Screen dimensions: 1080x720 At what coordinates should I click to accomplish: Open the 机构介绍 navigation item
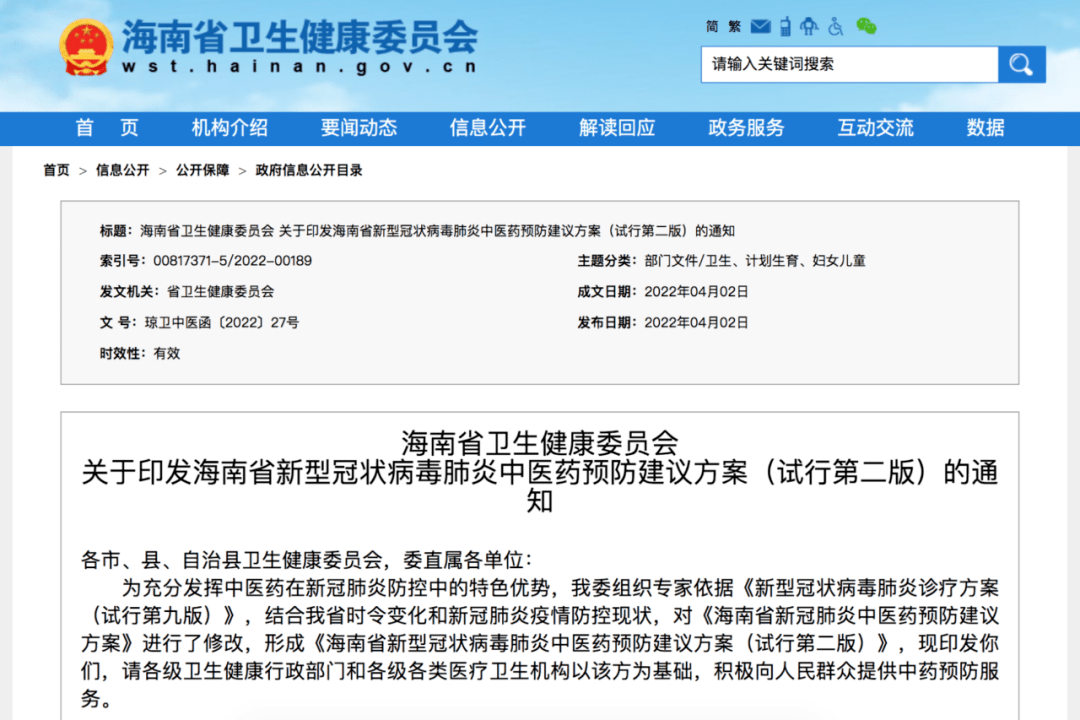(229, 127)
